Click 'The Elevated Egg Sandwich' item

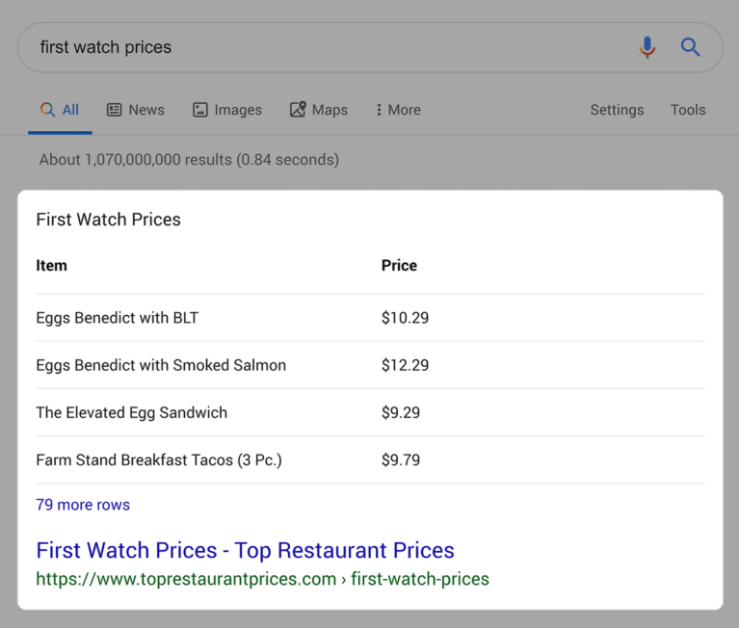132,413
